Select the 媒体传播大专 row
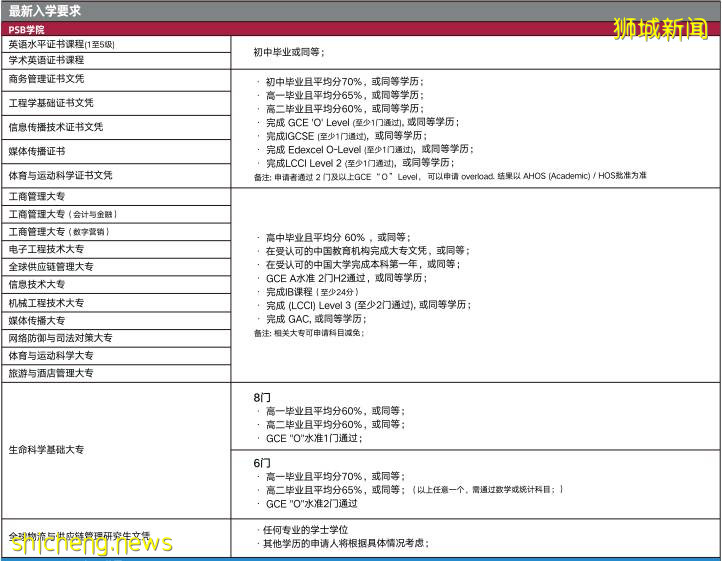 [x=116, y=321]
